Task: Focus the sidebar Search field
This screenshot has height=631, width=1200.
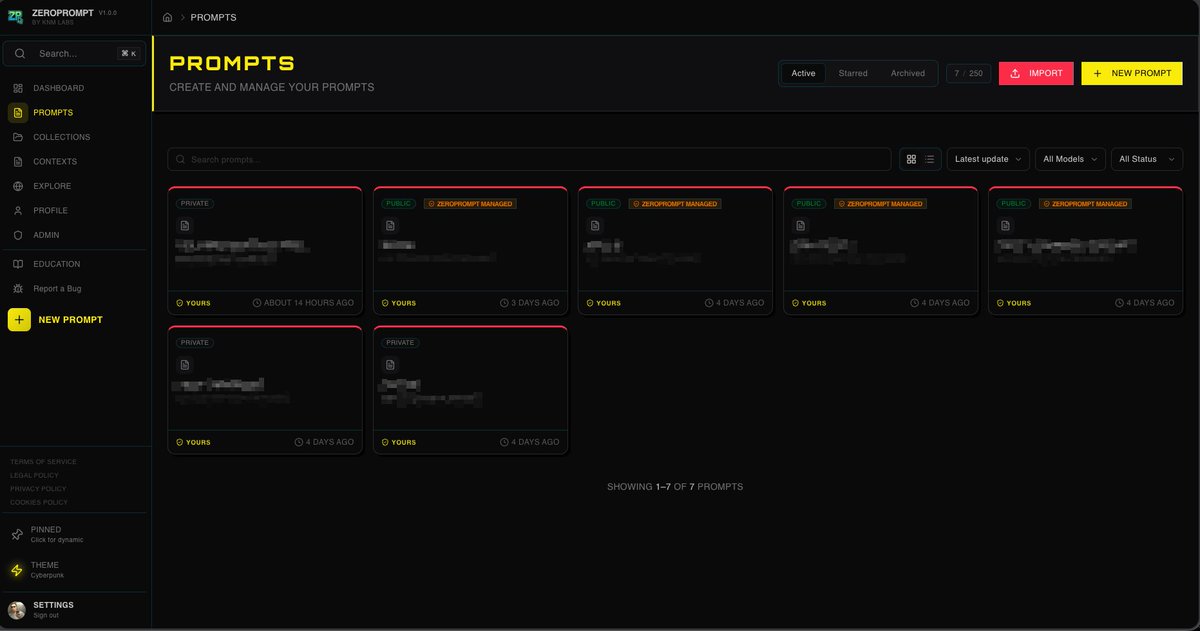Action: click(75, 53)
